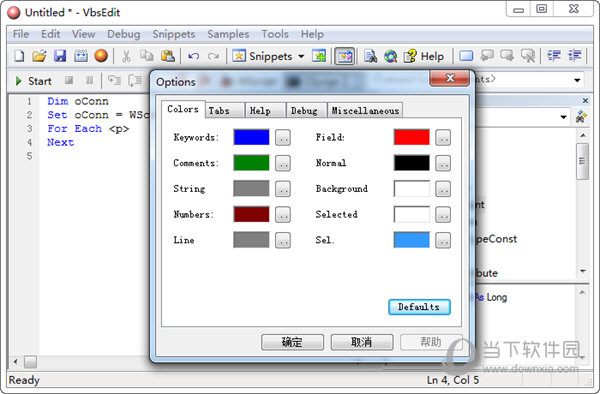
Task: Click the object browser icon
Action: coord(391,56)
